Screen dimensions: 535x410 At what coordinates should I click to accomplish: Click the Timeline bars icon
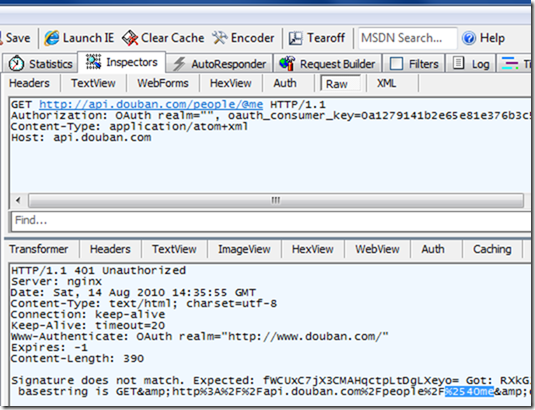click(510, 63)
